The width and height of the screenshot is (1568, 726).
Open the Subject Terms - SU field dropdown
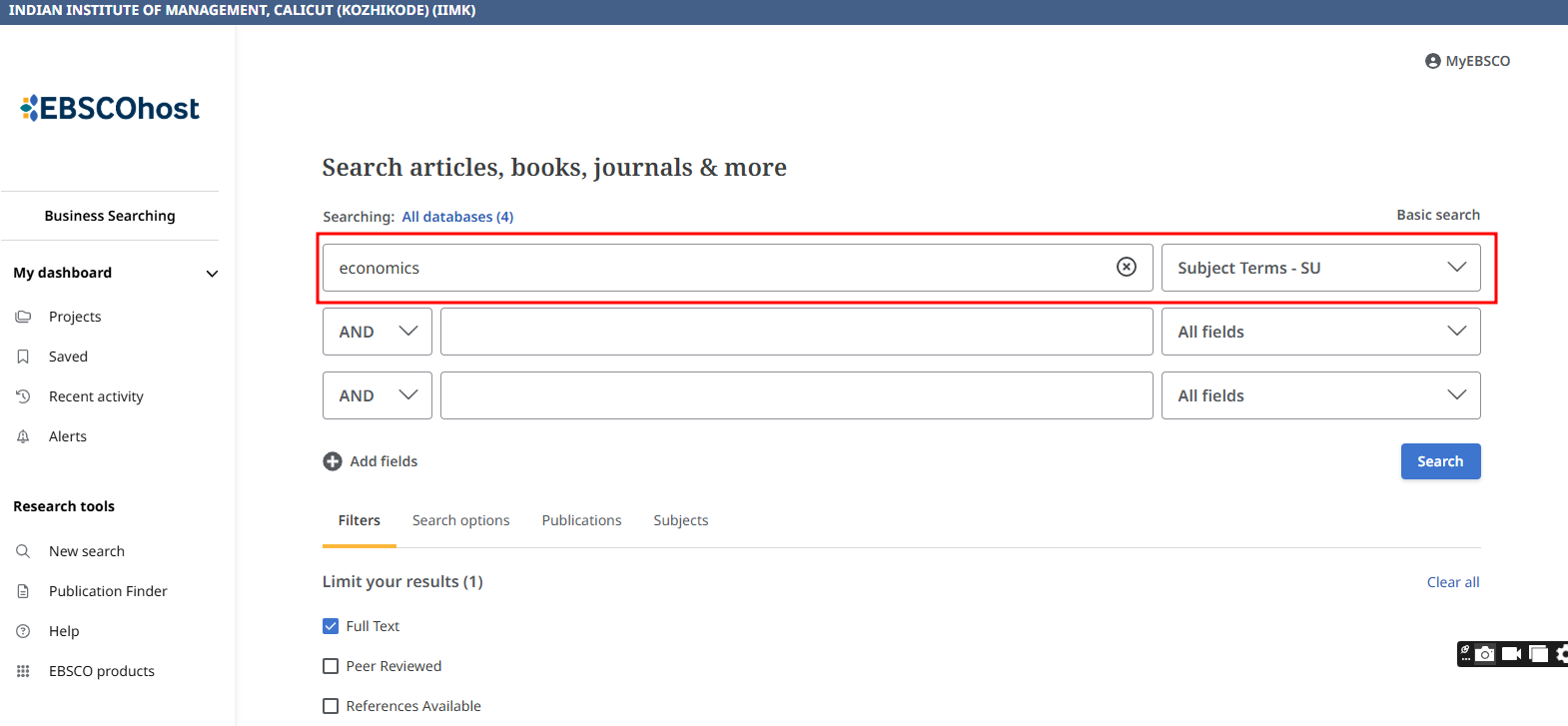point(1320,268)
